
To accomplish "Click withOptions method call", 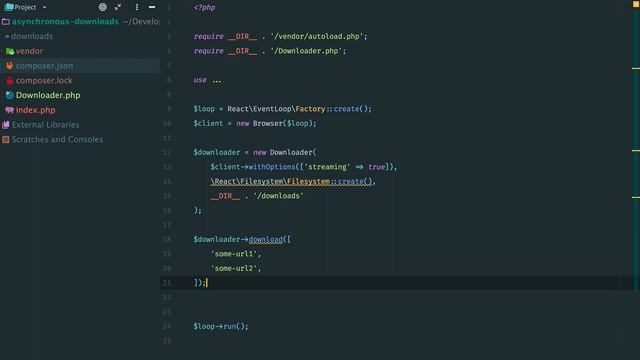I will tap(271, 167).
